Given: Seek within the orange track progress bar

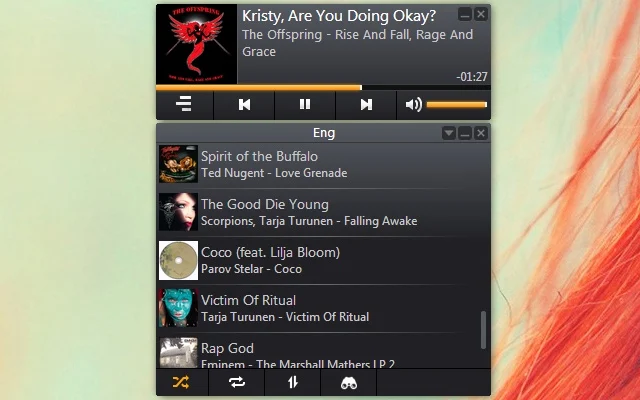Looking at the screenshot, I should (x=323, y=87).
